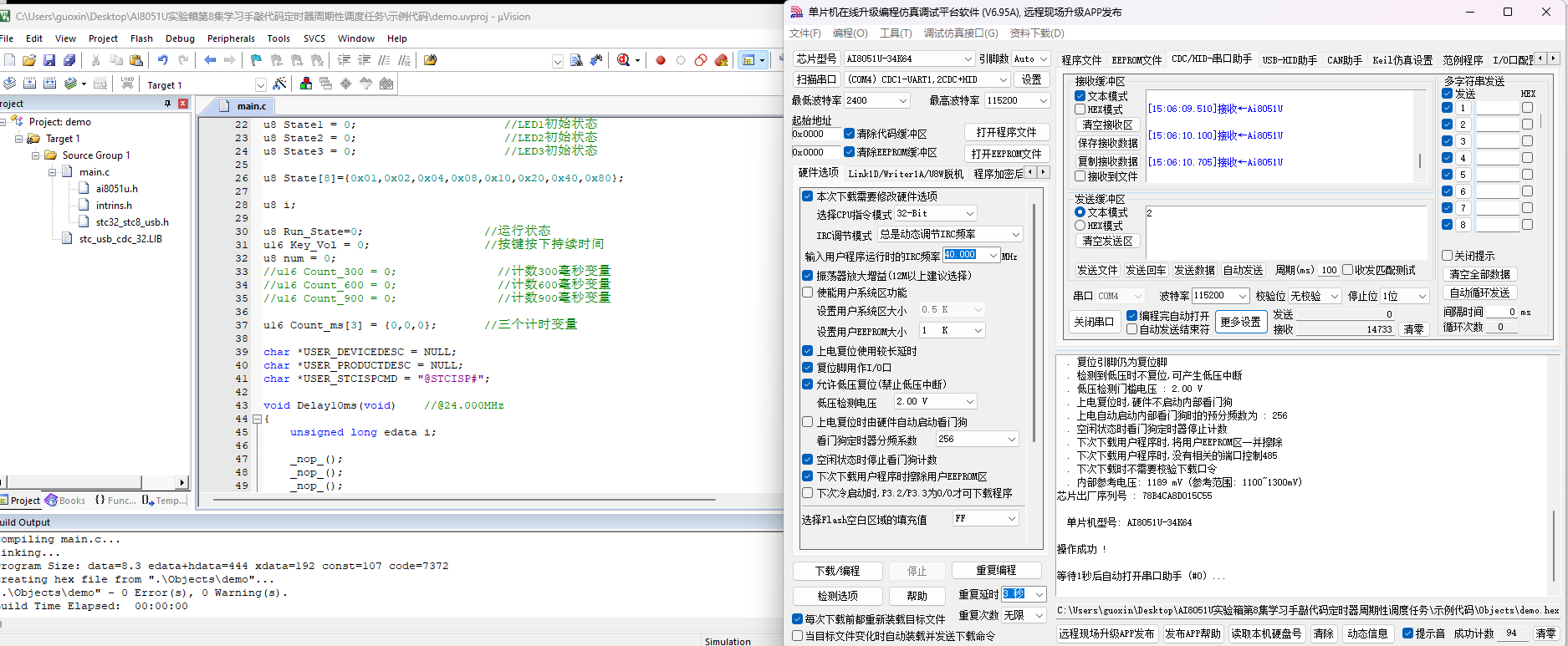
Task: Click the Cut scissors icon
Action: pyautogui.click(x=96, y=60)
